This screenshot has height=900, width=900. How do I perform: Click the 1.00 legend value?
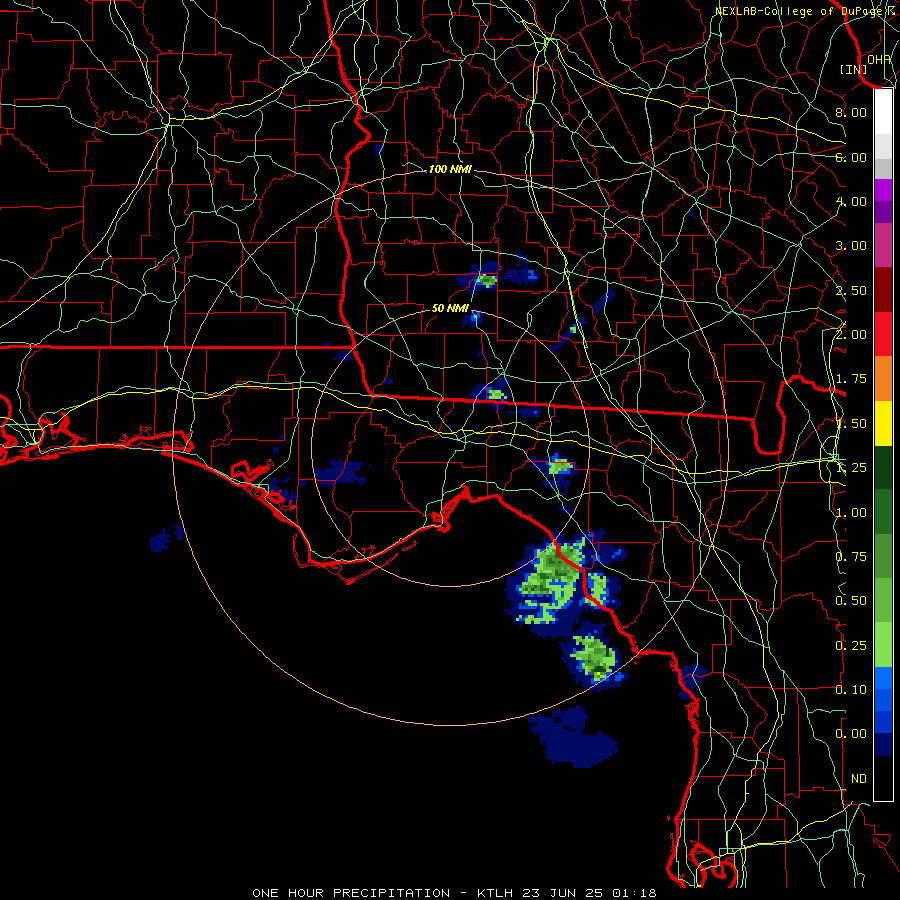click(851, 513)
